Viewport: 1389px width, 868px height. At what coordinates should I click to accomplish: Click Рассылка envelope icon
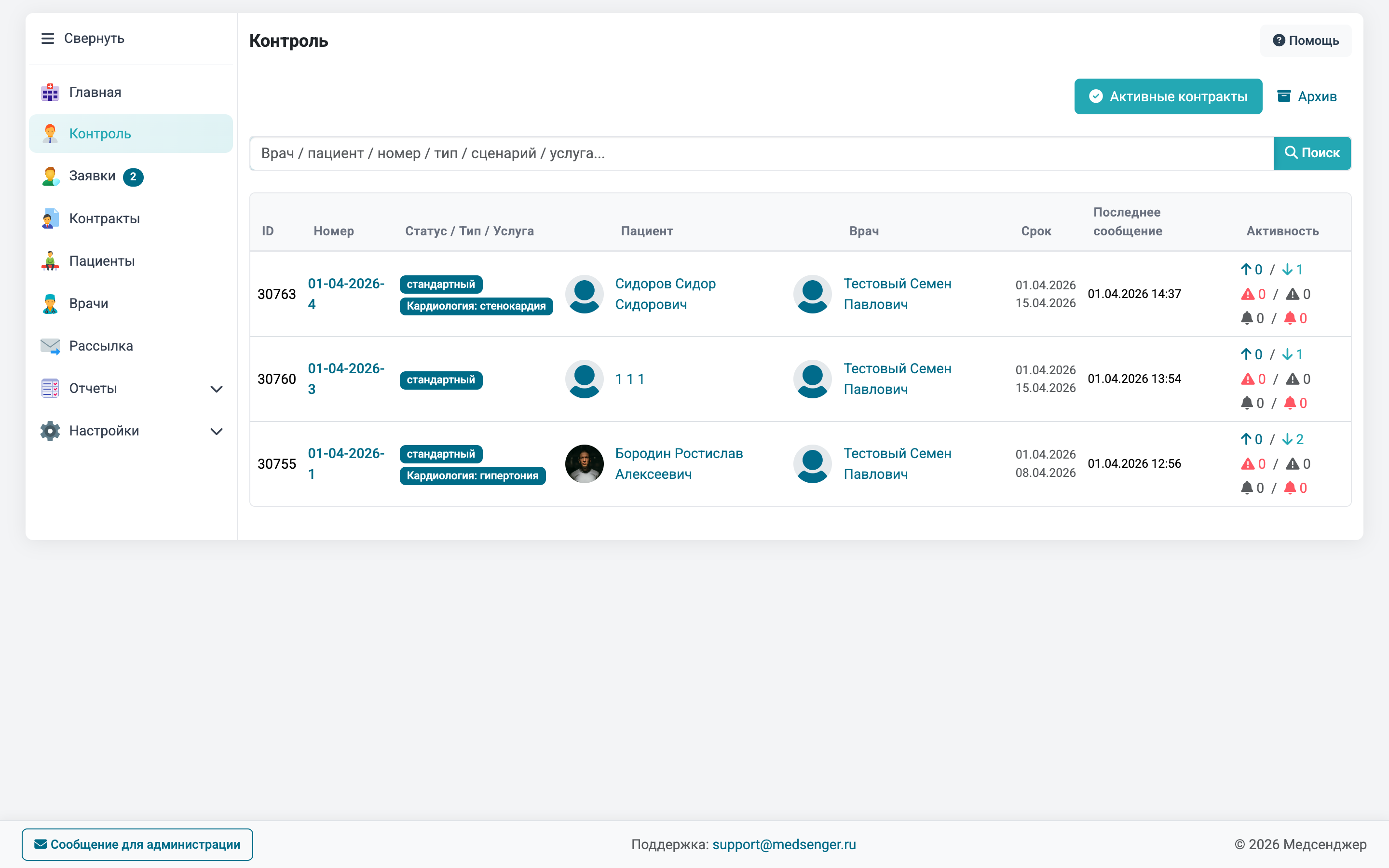[50, 346]
